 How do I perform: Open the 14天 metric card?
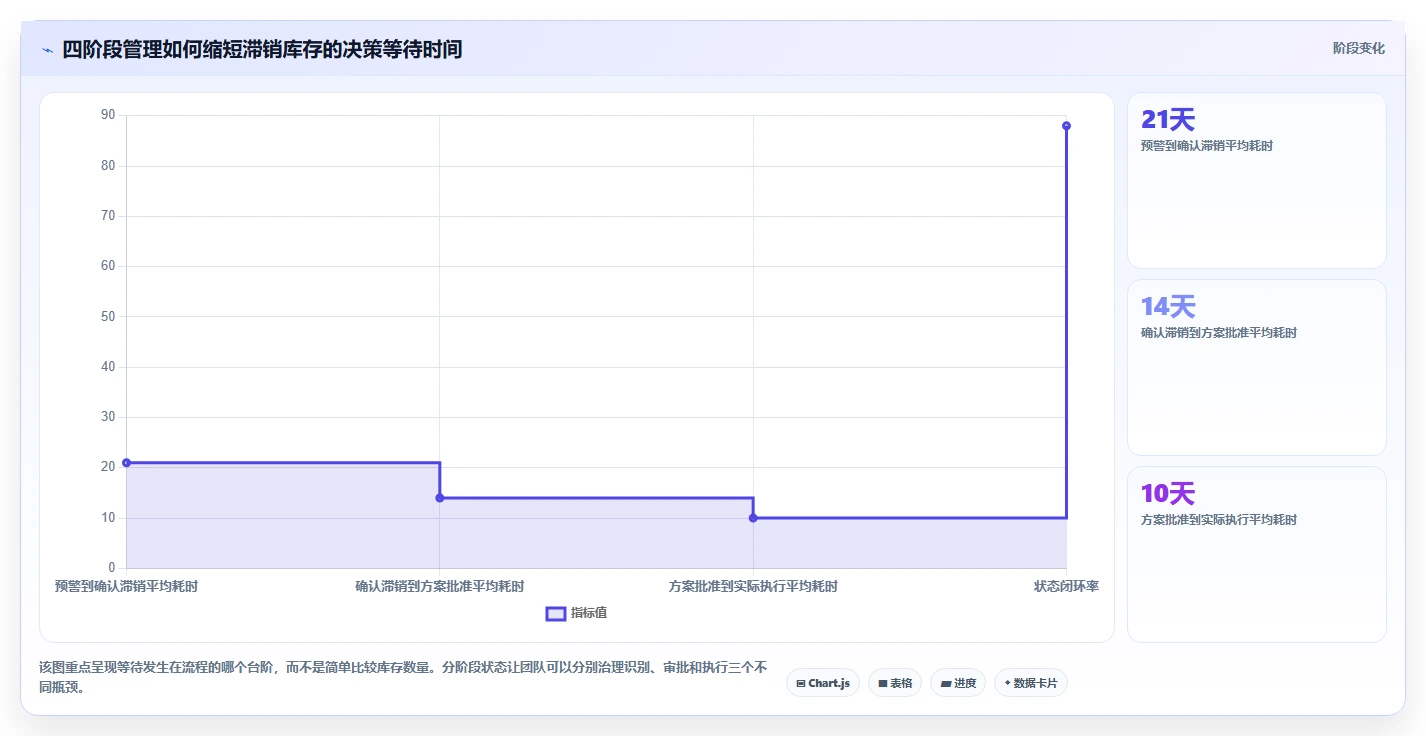tap(1257, 368)
